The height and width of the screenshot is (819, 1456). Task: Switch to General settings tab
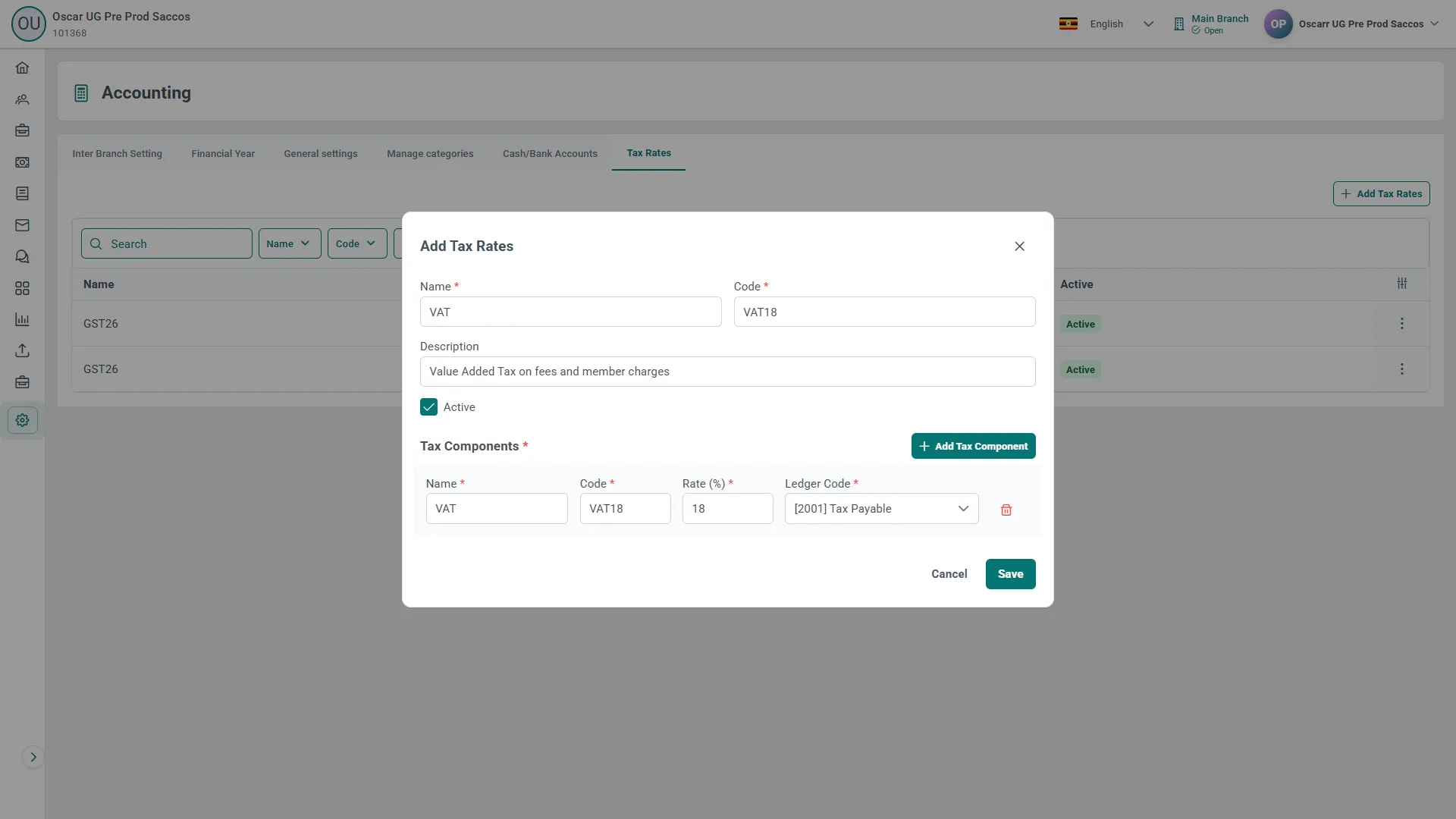click(321, 154)
